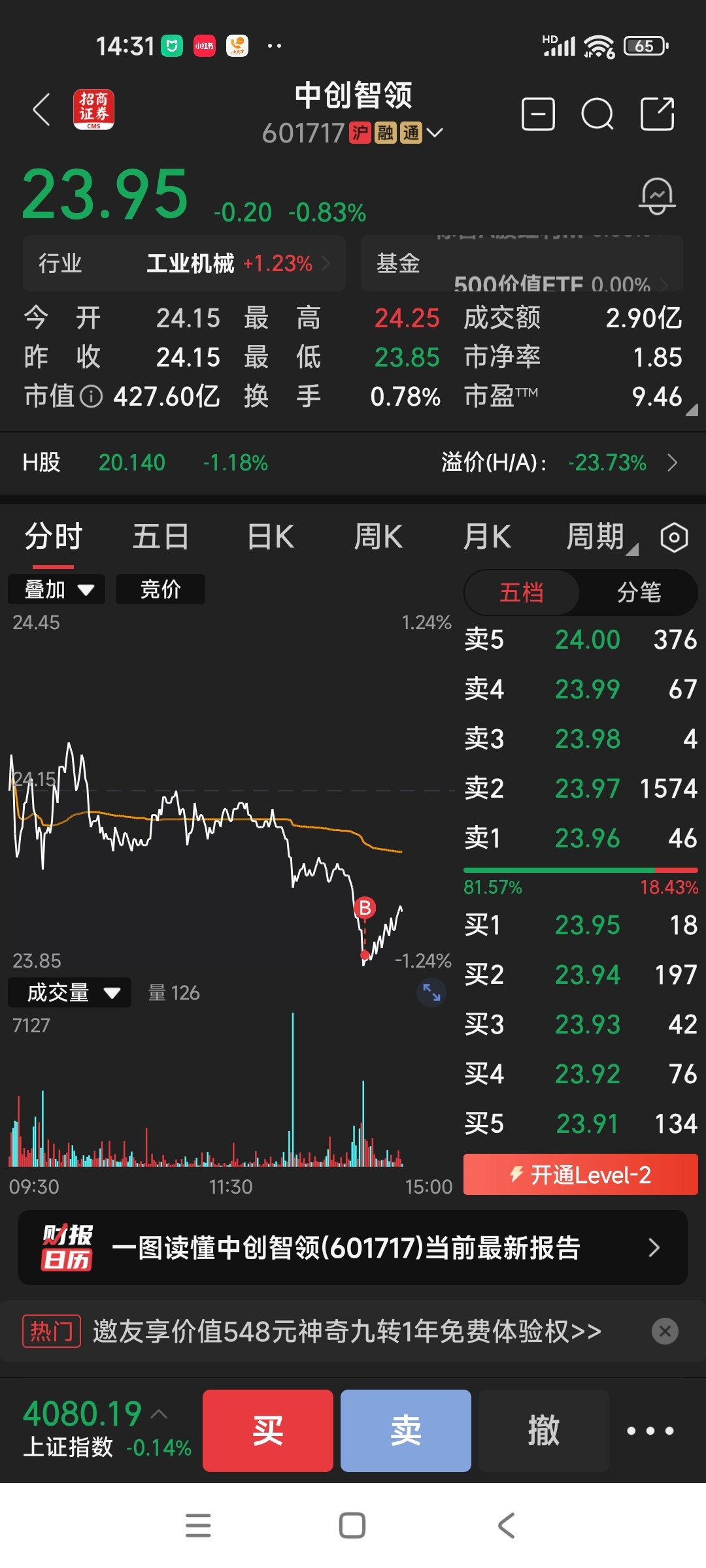Select 卖2 price 23.97 row

580,789
